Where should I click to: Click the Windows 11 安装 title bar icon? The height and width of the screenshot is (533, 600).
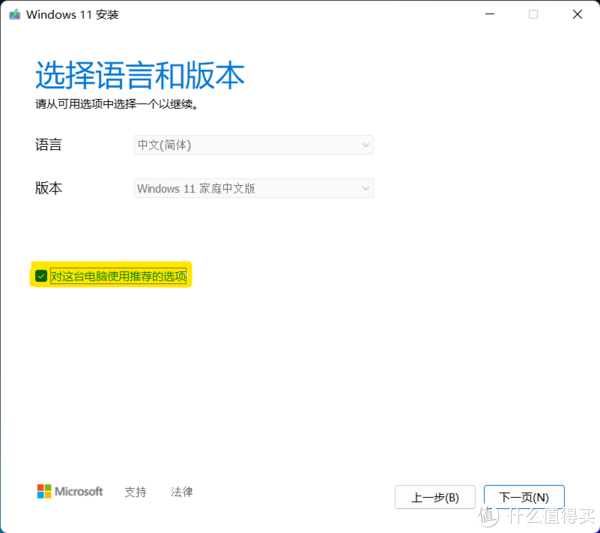[x=15, y=15]
